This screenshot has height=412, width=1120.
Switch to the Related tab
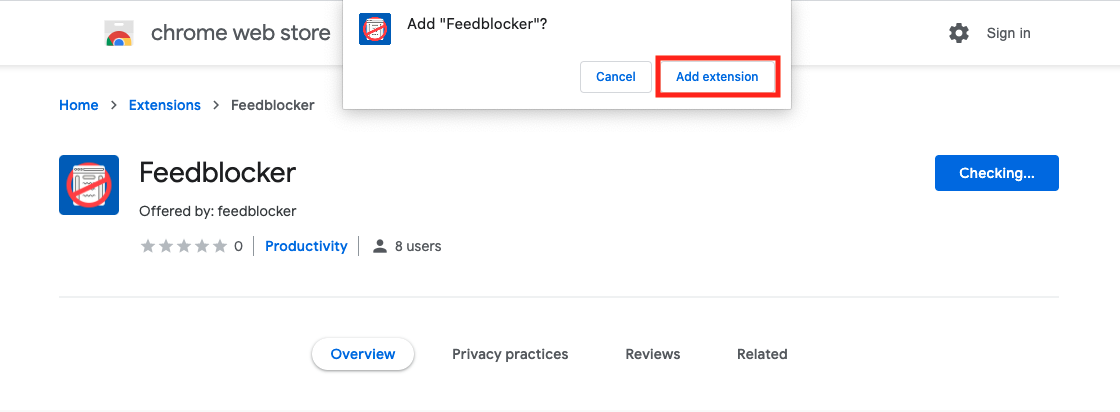point(762,354)
